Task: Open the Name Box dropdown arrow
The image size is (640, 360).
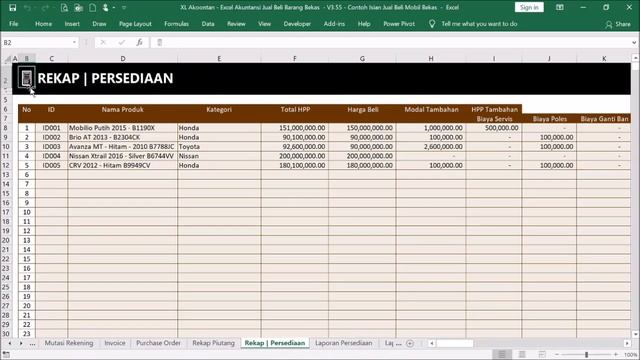Action: point(74,42)
